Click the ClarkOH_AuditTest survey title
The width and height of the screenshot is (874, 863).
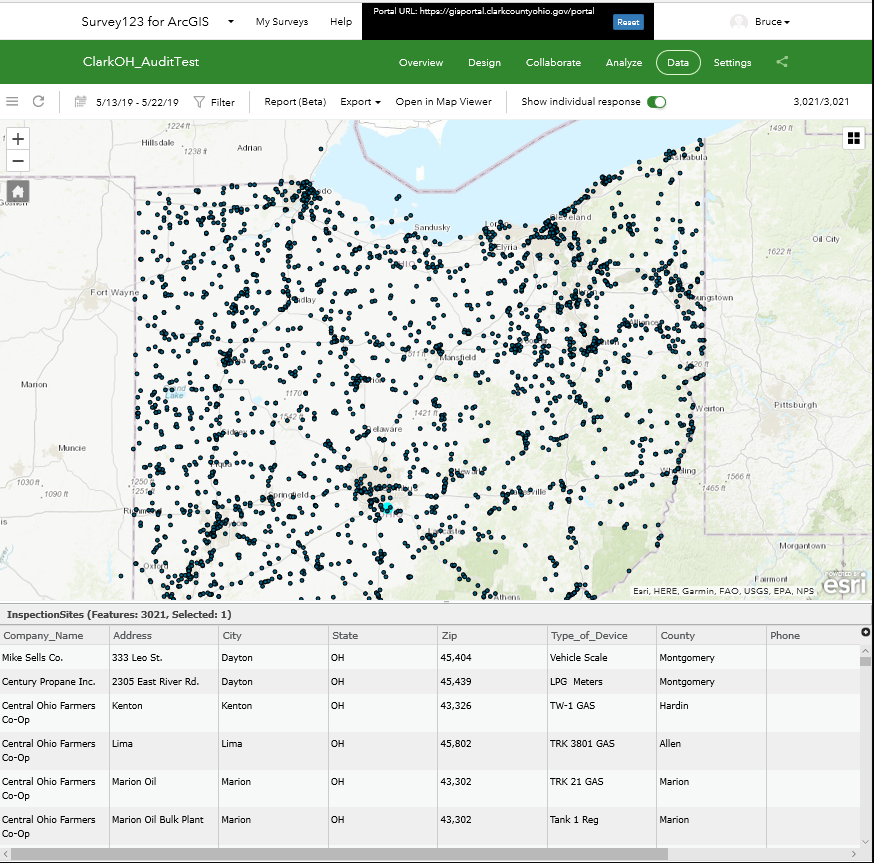[x=140, y=62]
